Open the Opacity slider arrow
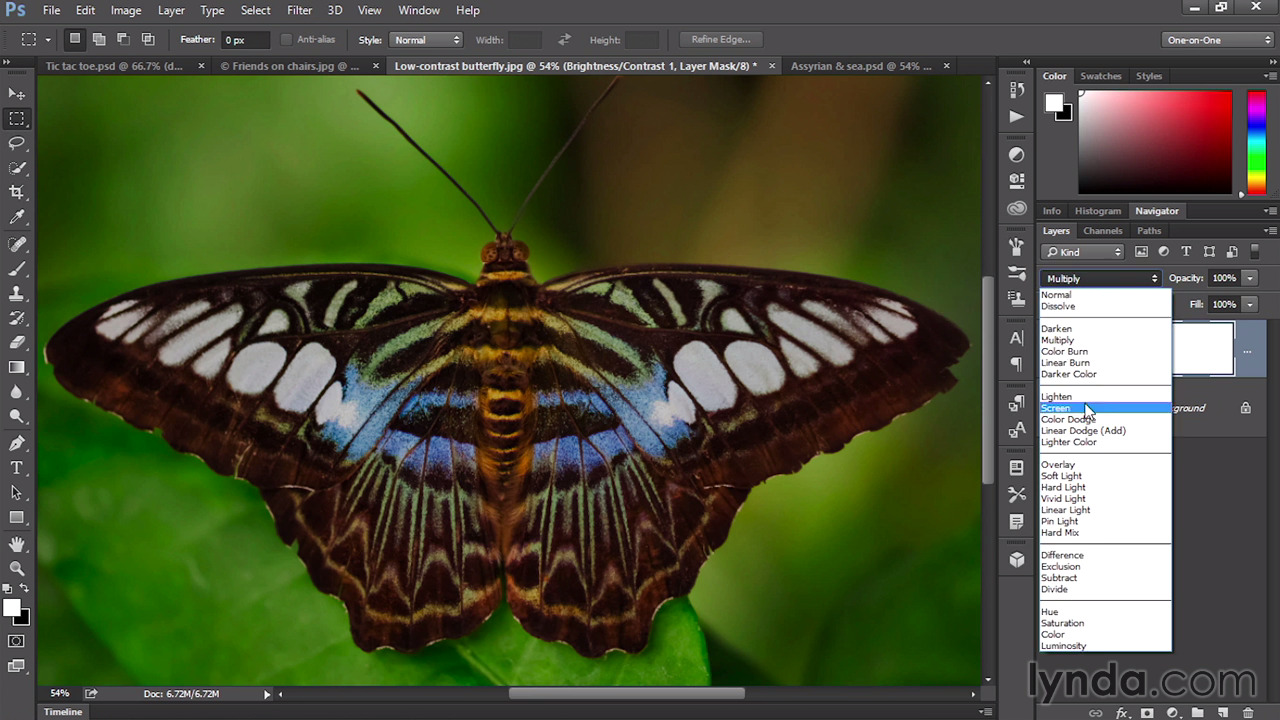 tap(1250, 278)
